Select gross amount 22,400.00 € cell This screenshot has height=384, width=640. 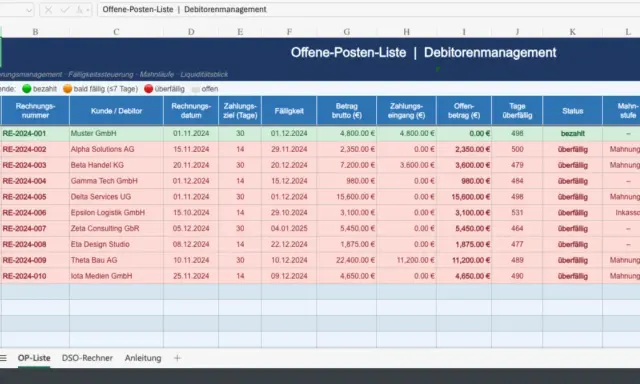tap(347, 260)
